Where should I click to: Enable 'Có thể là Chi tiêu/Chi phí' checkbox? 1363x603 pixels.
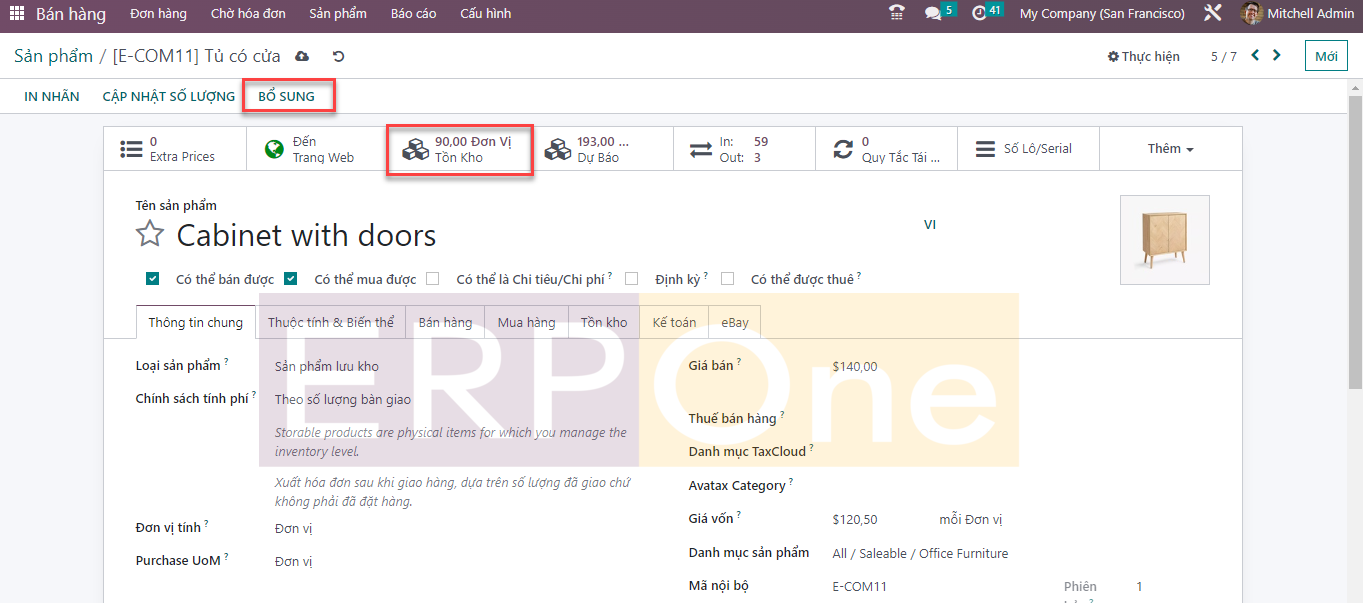click(x=433, y=279)
